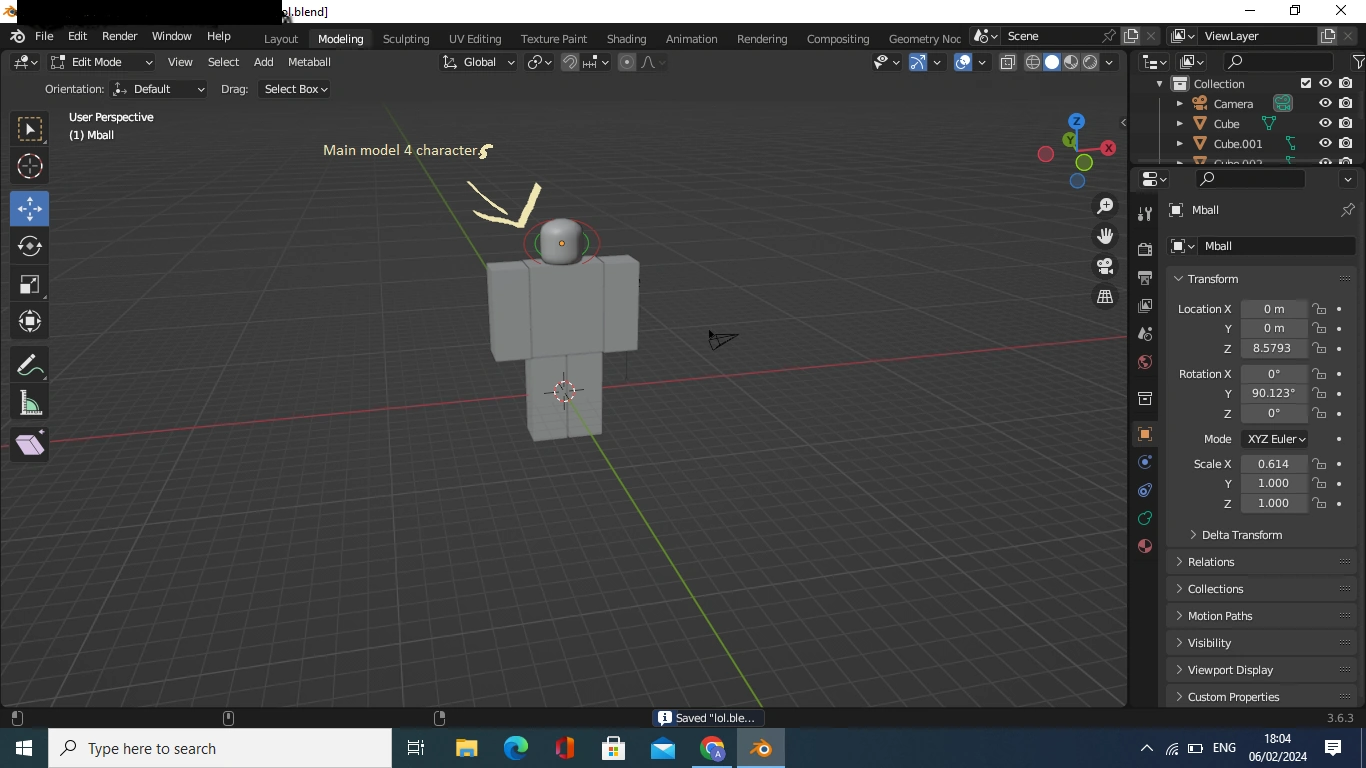
Task: Click the Cursor tool icon
Action: tap(30, 166)
